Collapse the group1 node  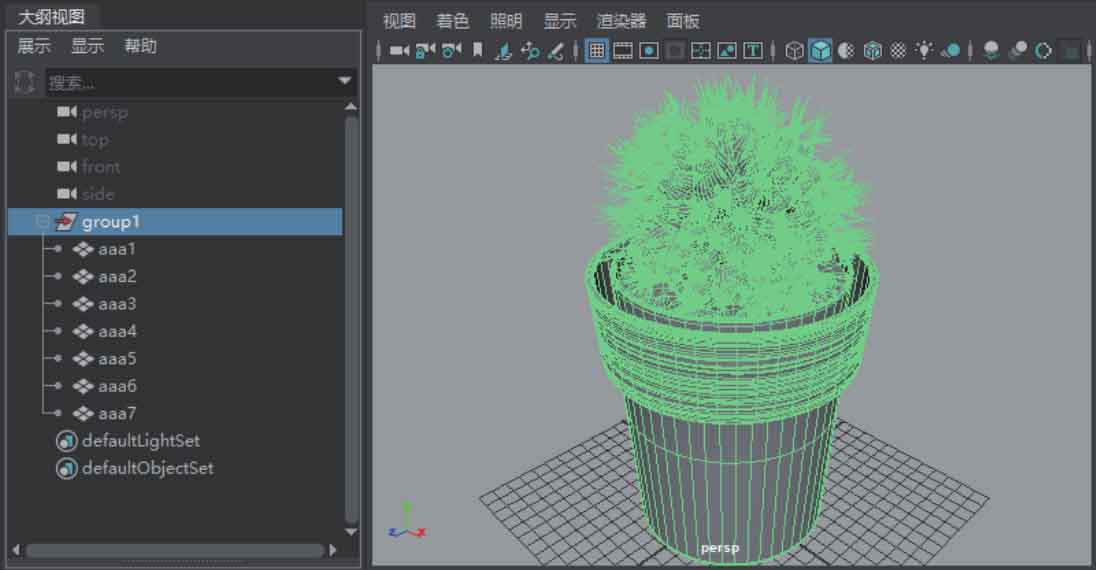click(x=43, y=222)
